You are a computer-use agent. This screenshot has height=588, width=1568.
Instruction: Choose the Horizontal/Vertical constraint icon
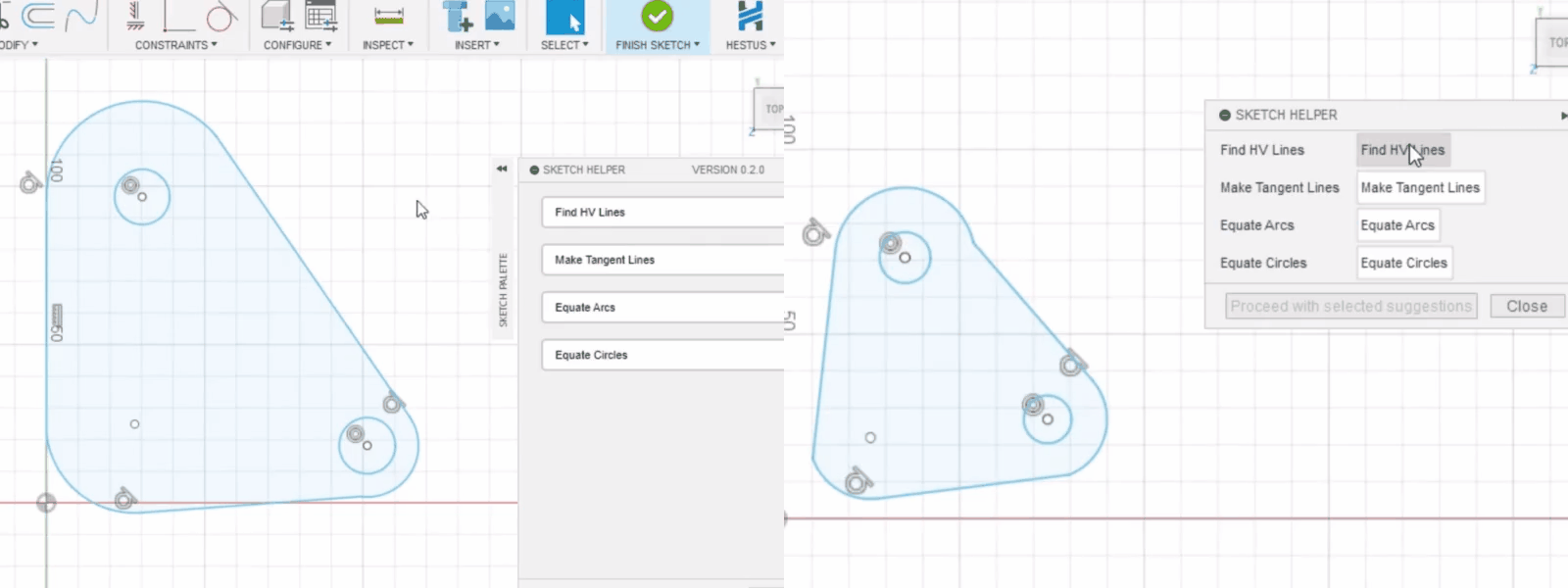tap(178, 16)
